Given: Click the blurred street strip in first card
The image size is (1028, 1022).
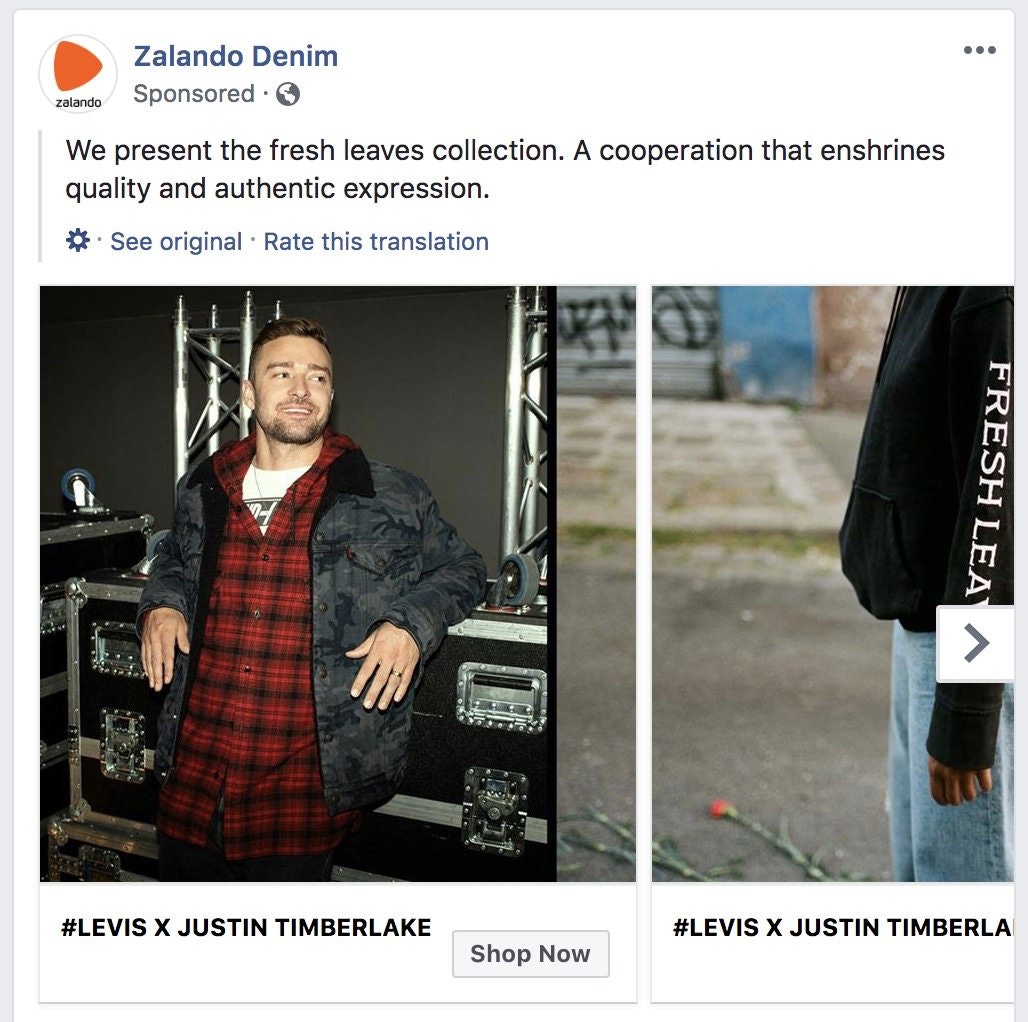Looking at the screenshot, I should tap(596, 583).
